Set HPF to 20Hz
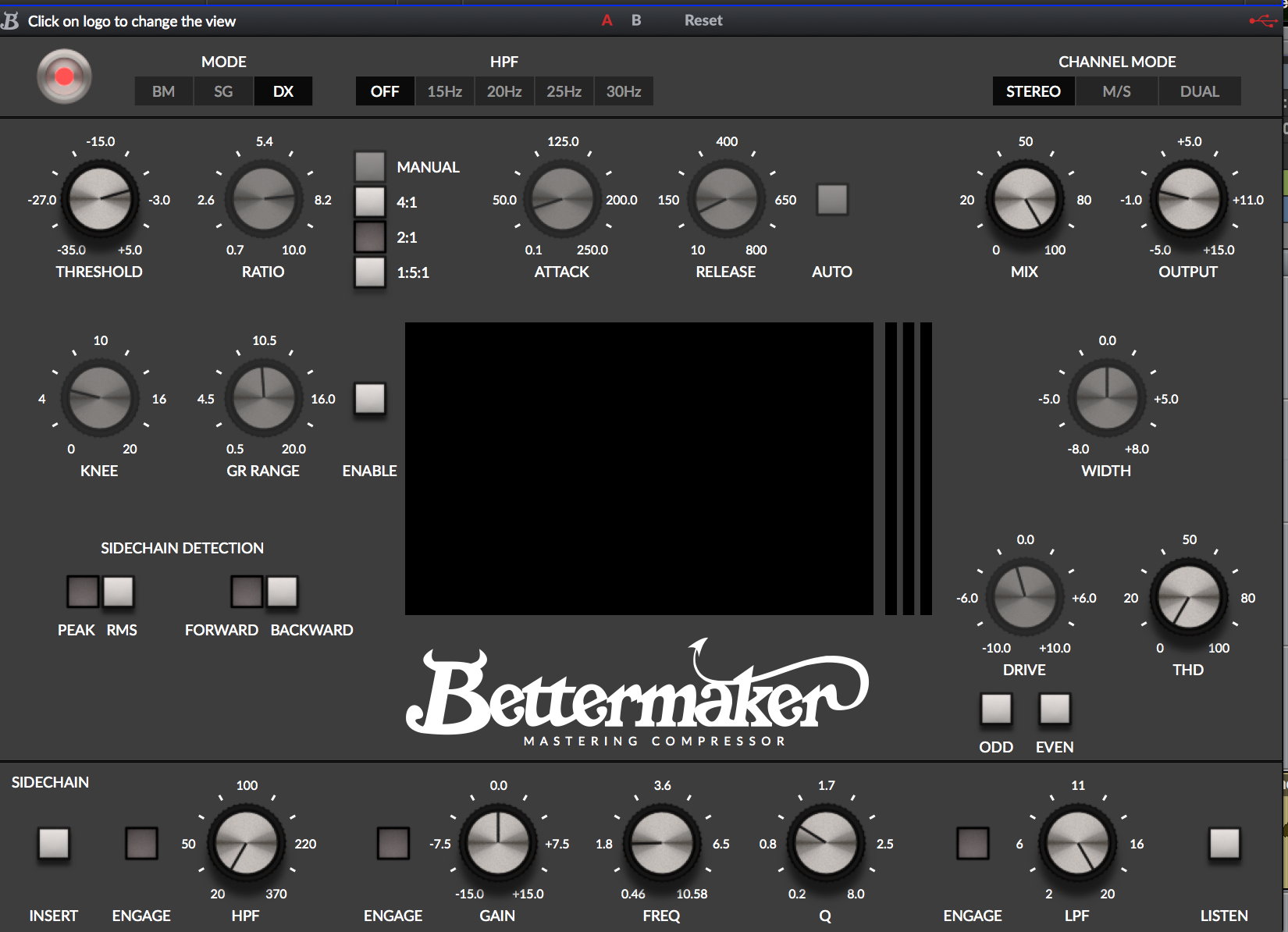1288x932 pixels. (504, 91)
